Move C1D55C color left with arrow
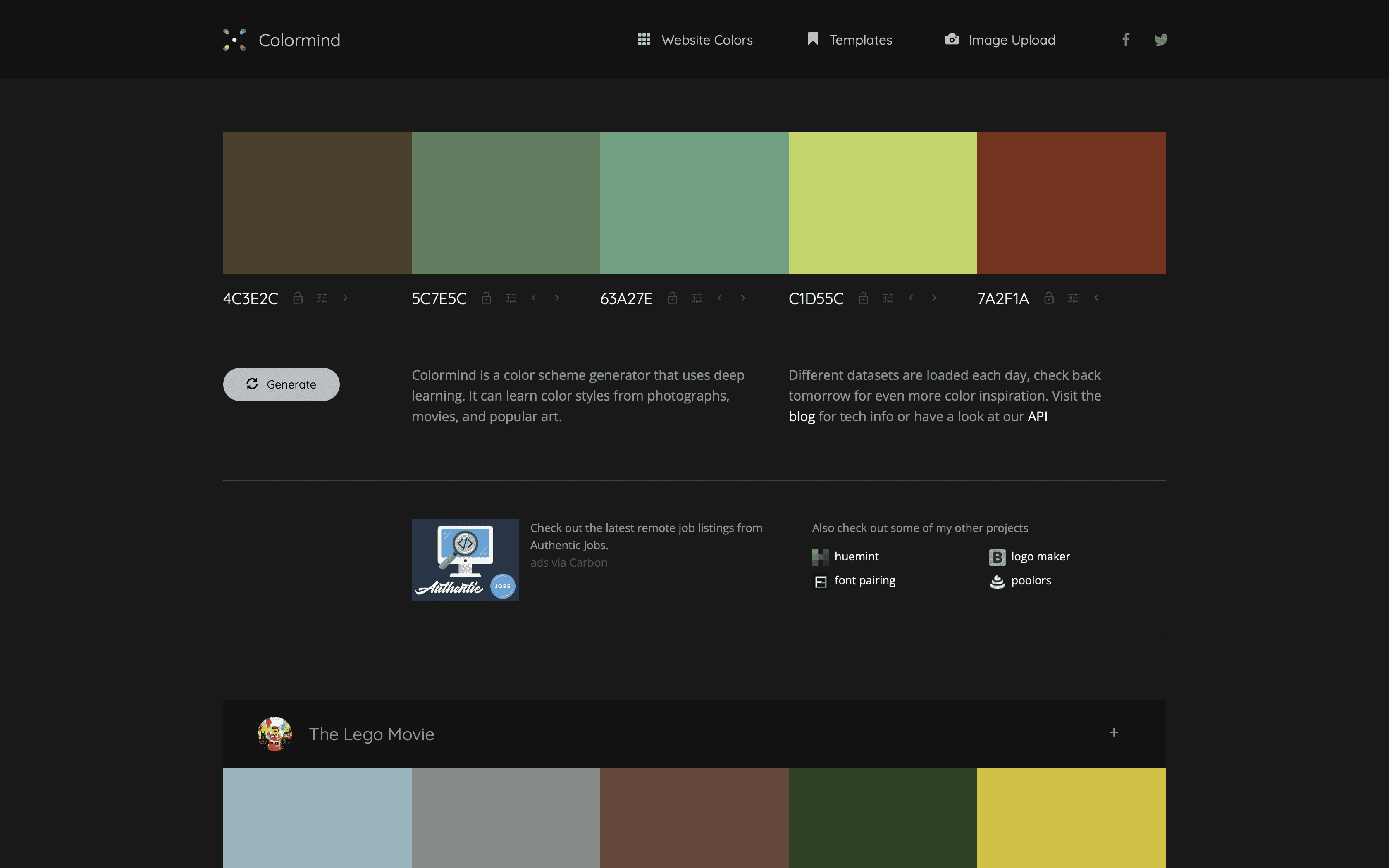The width and height of the screenshot is (1389, 868). click(x=911, y=297)
